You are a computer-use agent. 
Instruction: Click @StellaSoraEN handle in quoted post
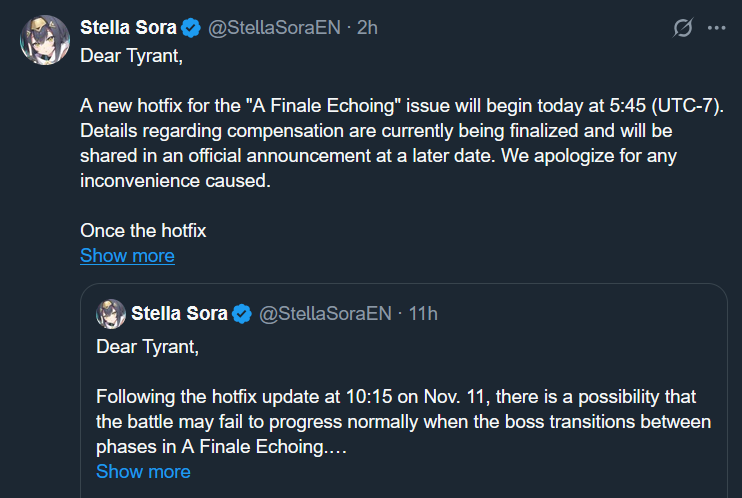pyautogui.click(x=324, y=314)
